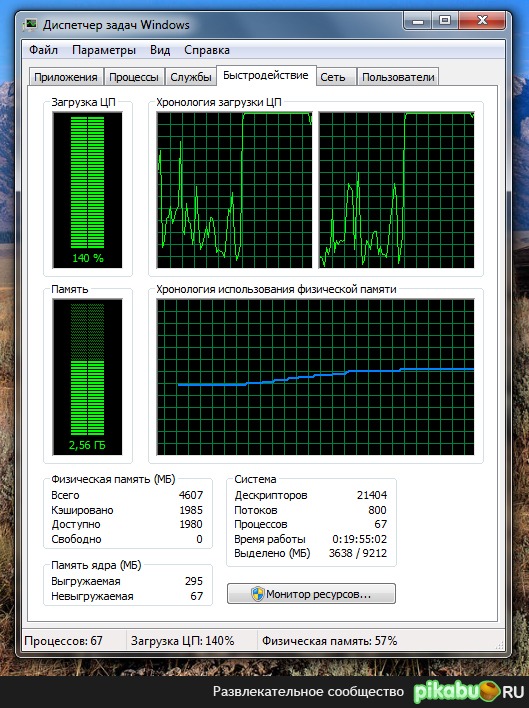Click the Монитор ресурсов button
The image size is (529, 708).
click(x=311, y=594)
